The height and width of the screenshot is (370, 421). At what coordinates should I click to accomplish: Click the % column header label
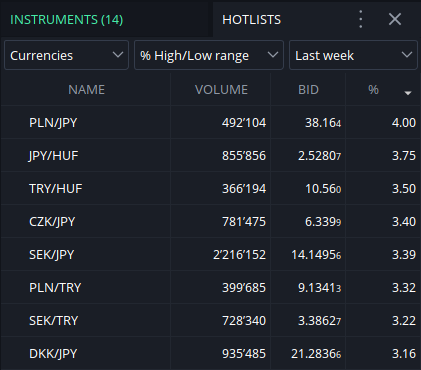tap(373, 90)
